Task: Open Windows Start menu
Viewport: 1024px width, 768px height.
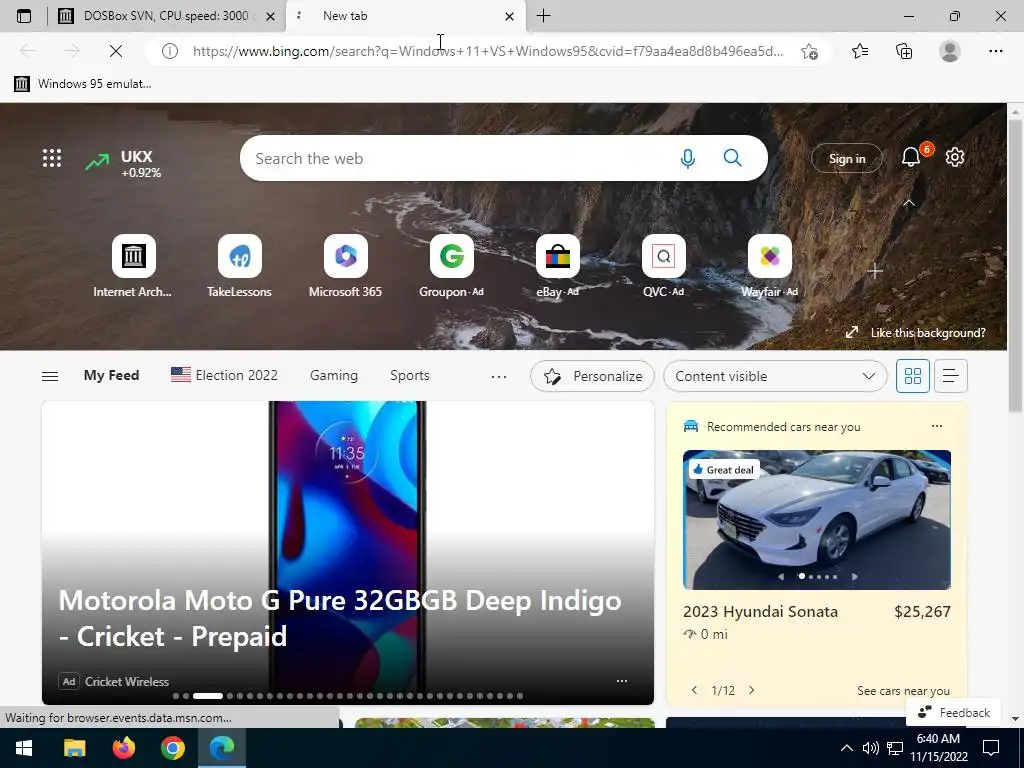Action: tap(24, 748)
